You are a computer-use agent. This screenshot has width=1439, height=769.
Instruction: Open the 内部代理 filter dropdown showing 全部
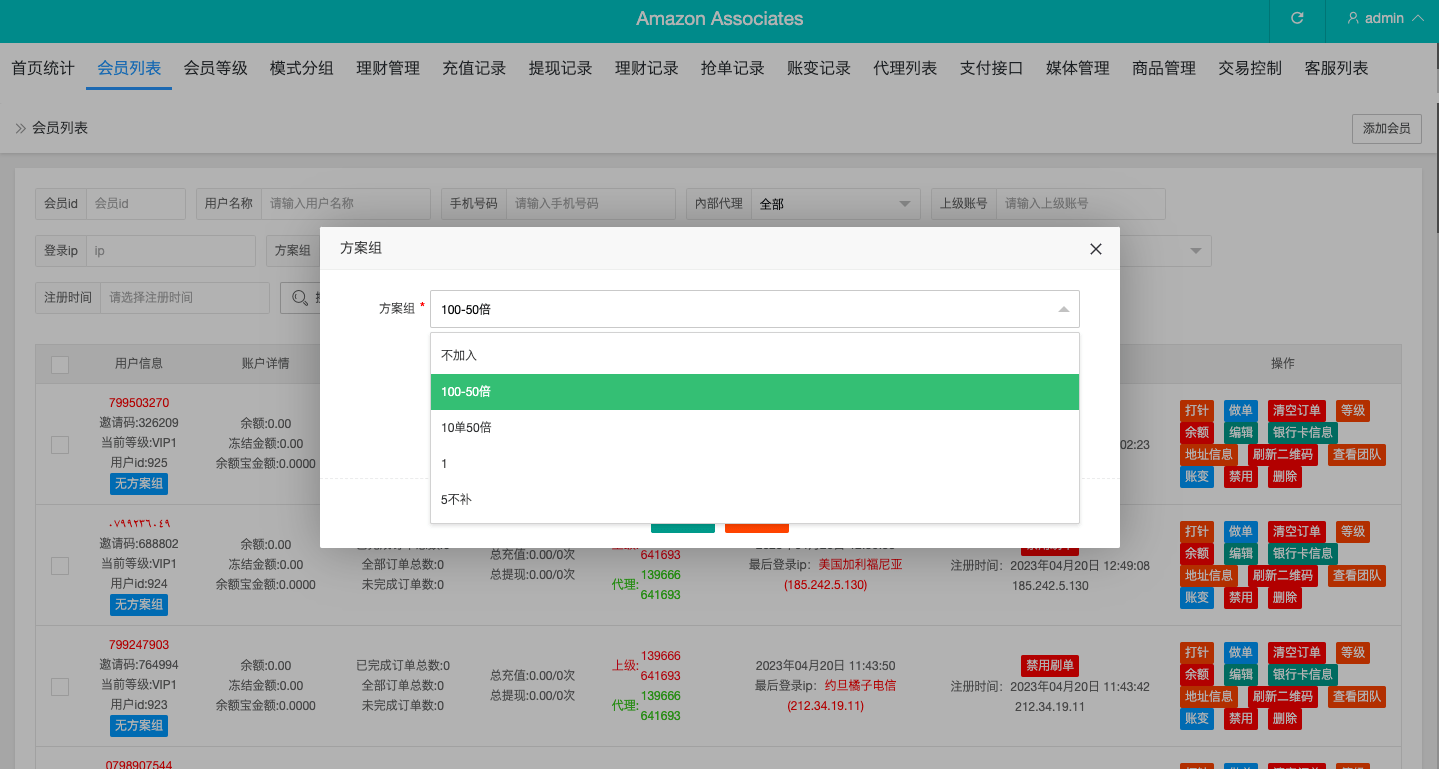pyautogui.click(x=835, y=203)
